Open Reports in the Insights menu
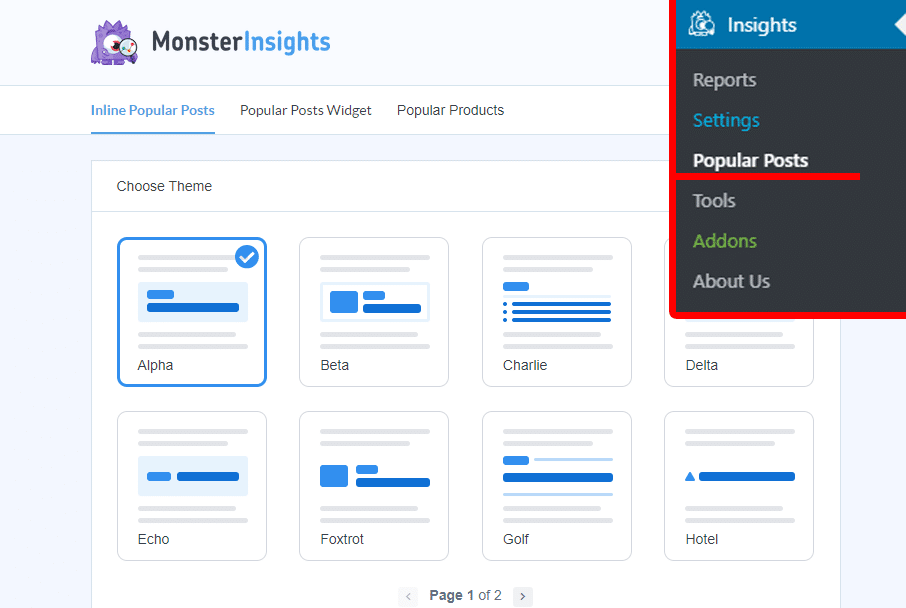Image resolution: width=906 pixels, height=608 pixels. coord(724,80)
